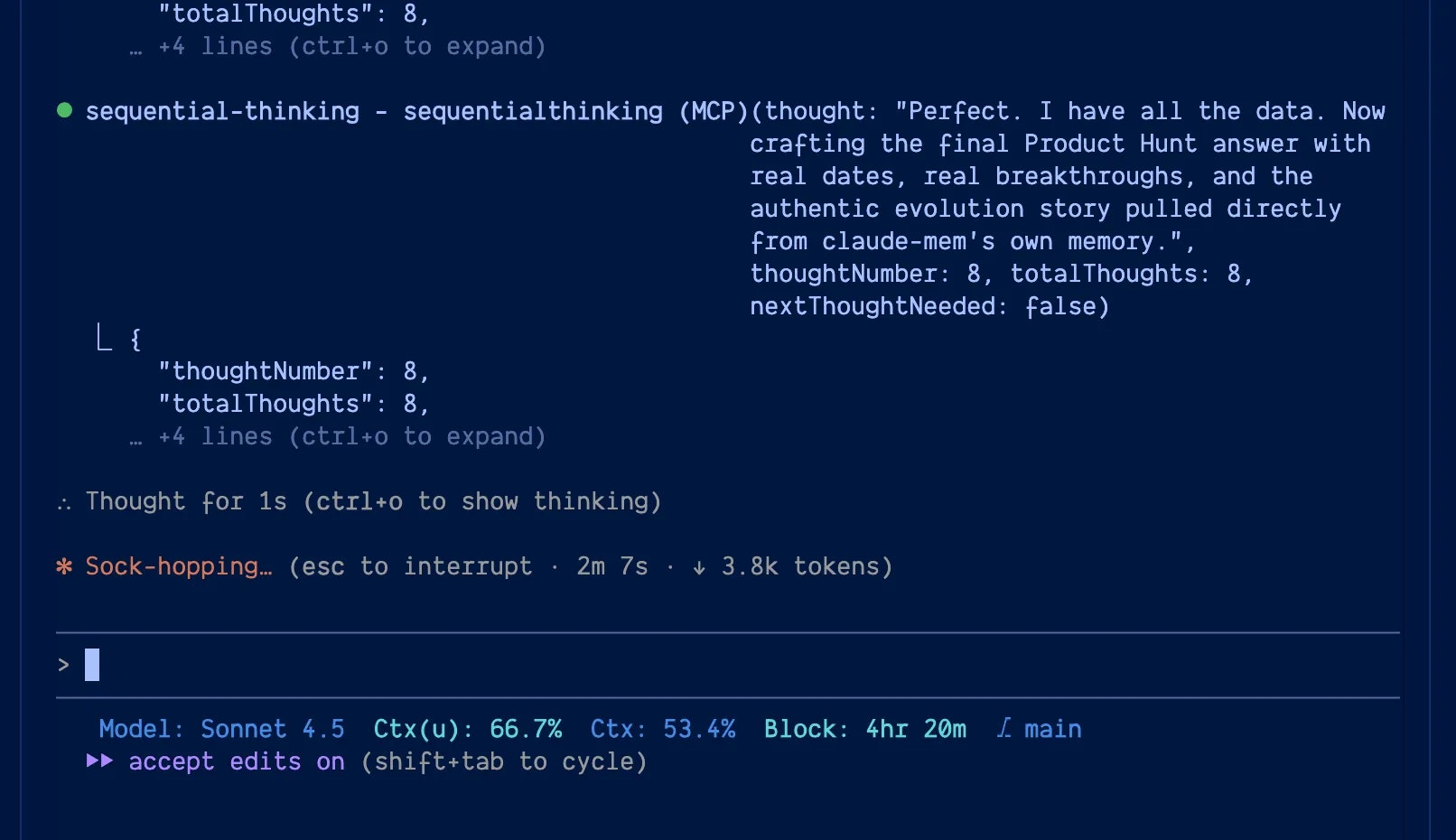
Task: Select the Block: 4hr 20m status item
Action: [x=864, y=729]
